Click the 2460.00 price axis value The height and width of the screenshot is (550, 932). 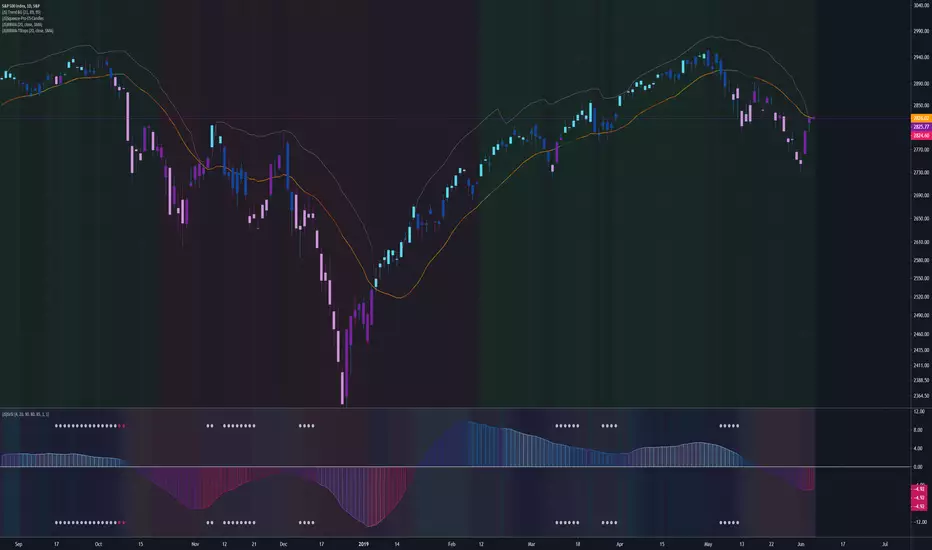coord(921,334)
